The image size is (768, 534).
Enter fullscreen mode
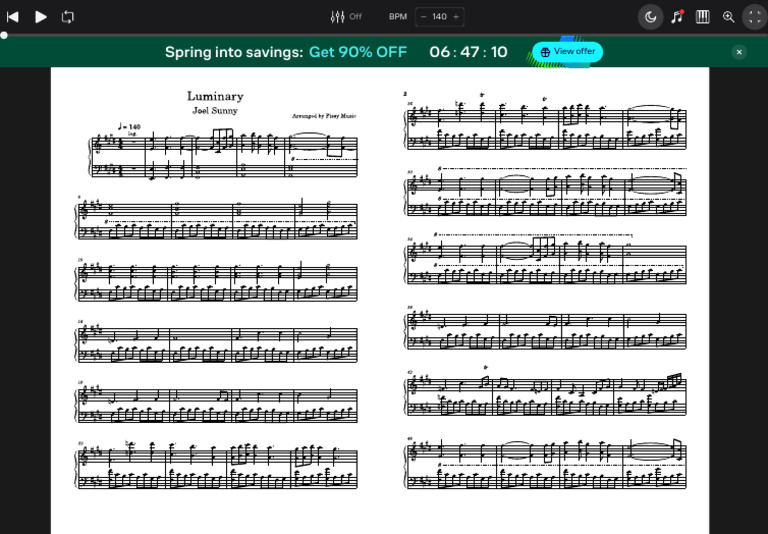(755, 17)
